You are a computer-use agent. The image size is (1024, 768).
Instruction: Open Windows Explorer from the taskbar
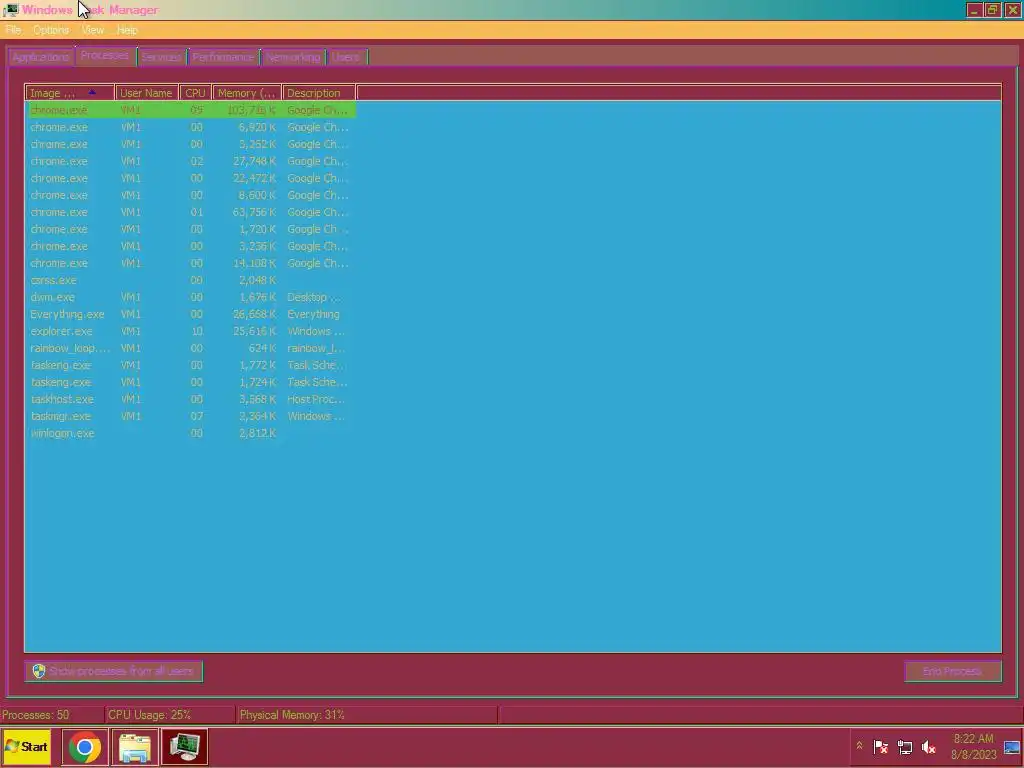pos(135,747)
